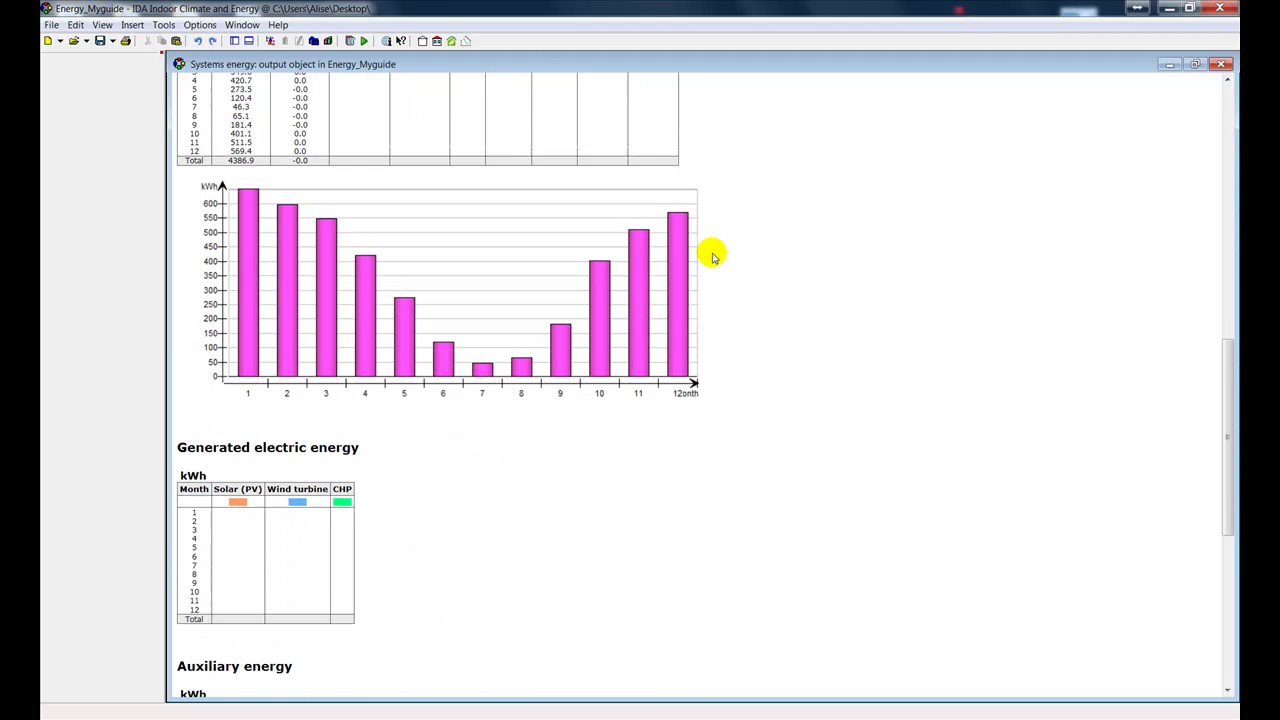Open the Insert menu
The width and height of the screenshot is (1280, 720).
pyautogui.click(x=132, y=25)
